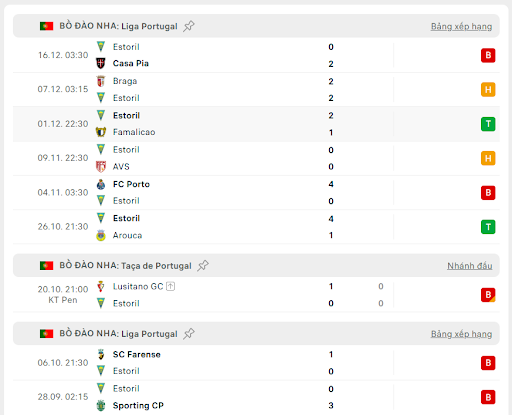Click the green T badge for Estoril–Famalicao
Viewport: 512px width, 415px height.
pos(488,124)
